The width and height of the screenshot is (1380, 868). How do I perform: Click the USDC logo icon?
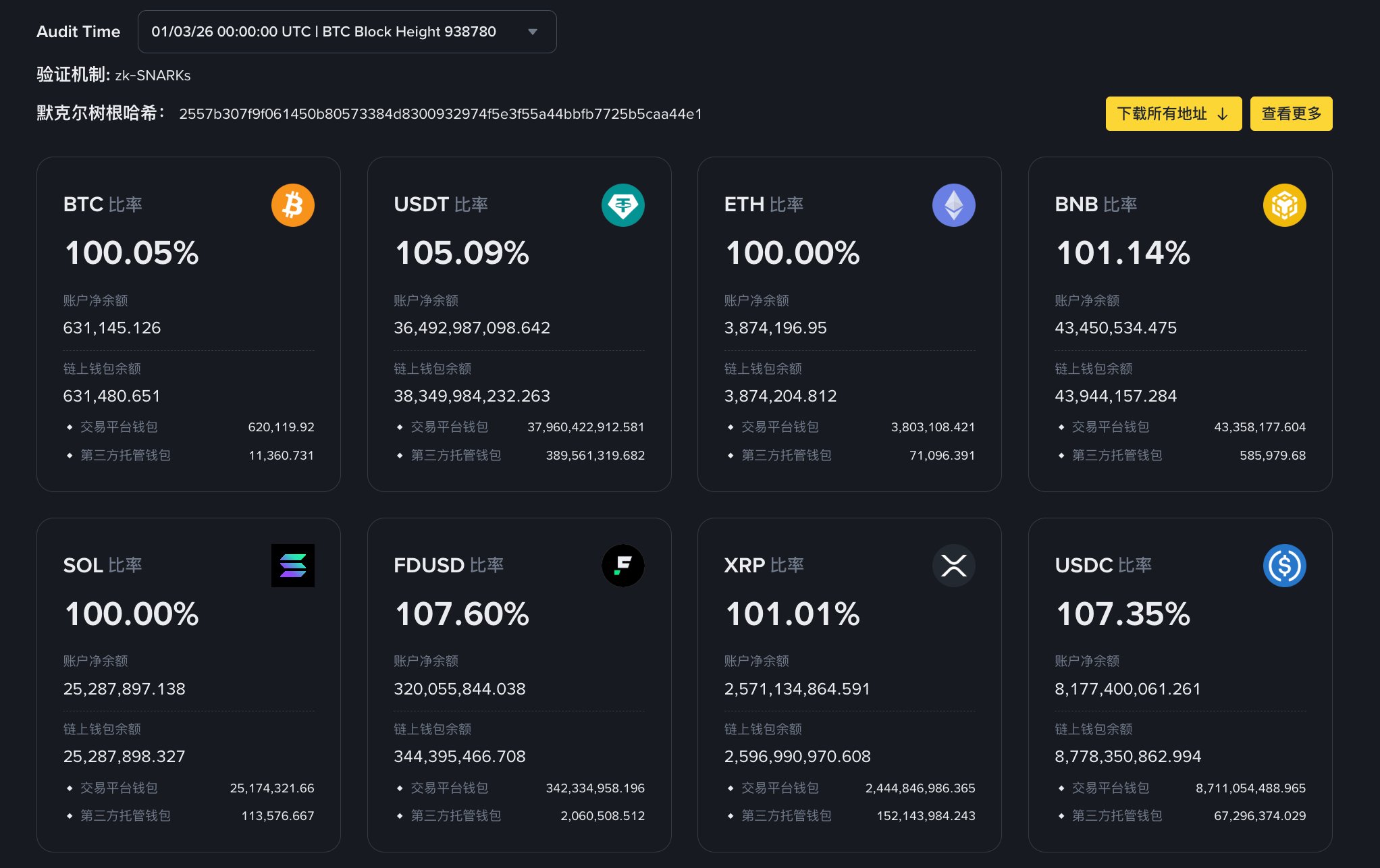tap(1284, 566)
